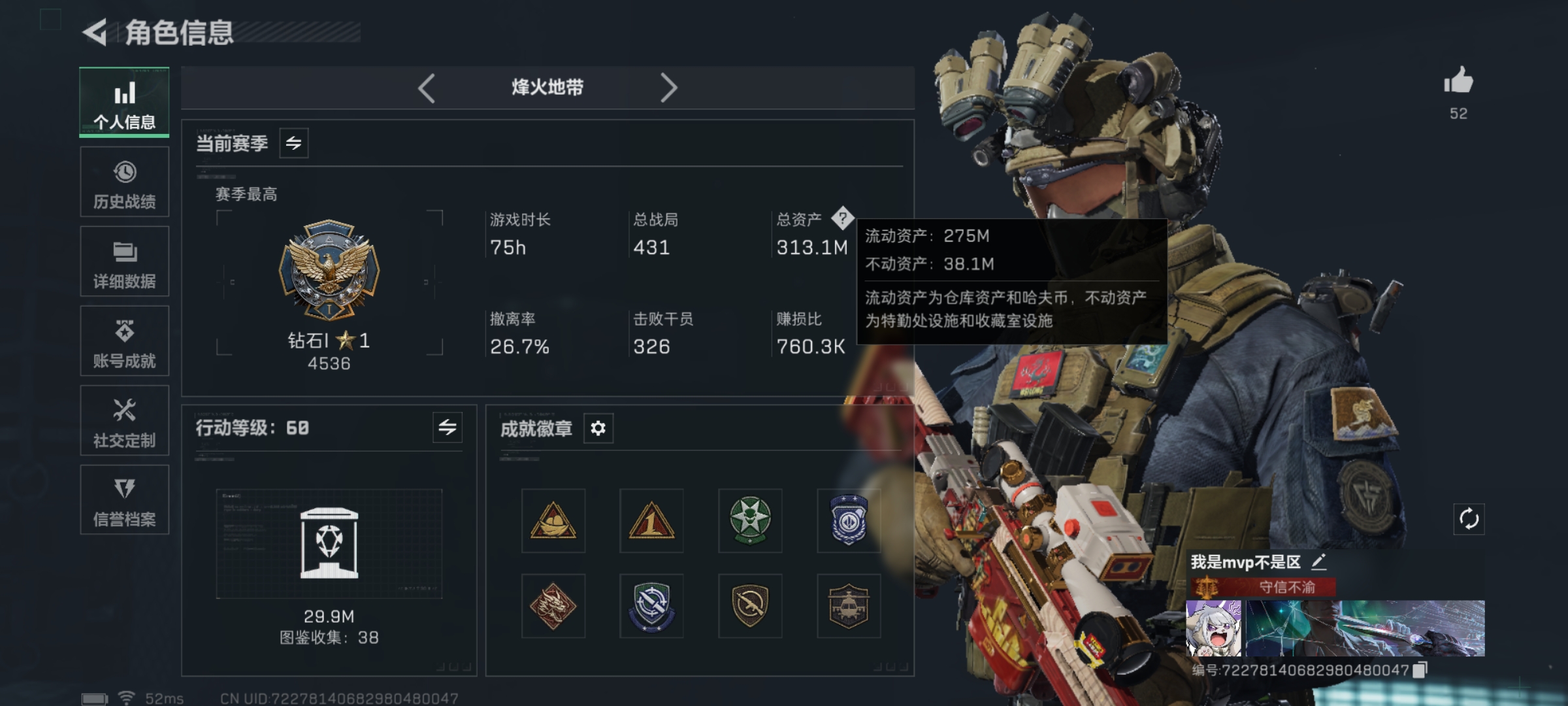Open 成就徽章 gear settings

pyautogui.click(x=598, y=428)
